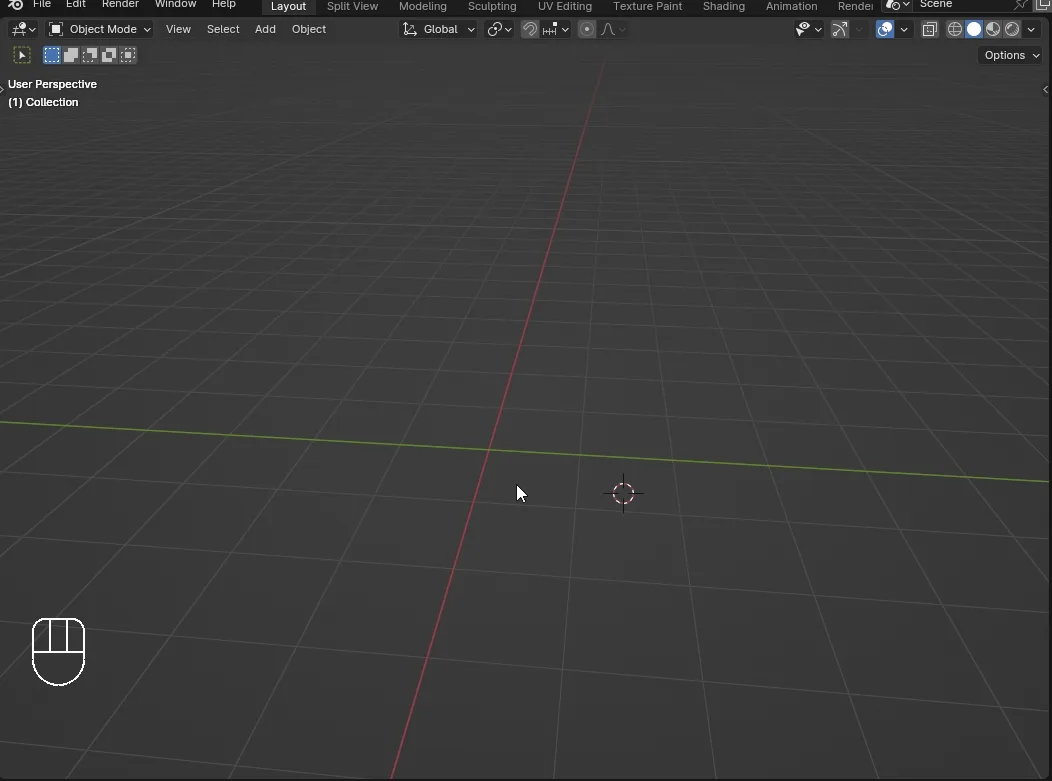Click the Select menu in the header

[223, 29]
